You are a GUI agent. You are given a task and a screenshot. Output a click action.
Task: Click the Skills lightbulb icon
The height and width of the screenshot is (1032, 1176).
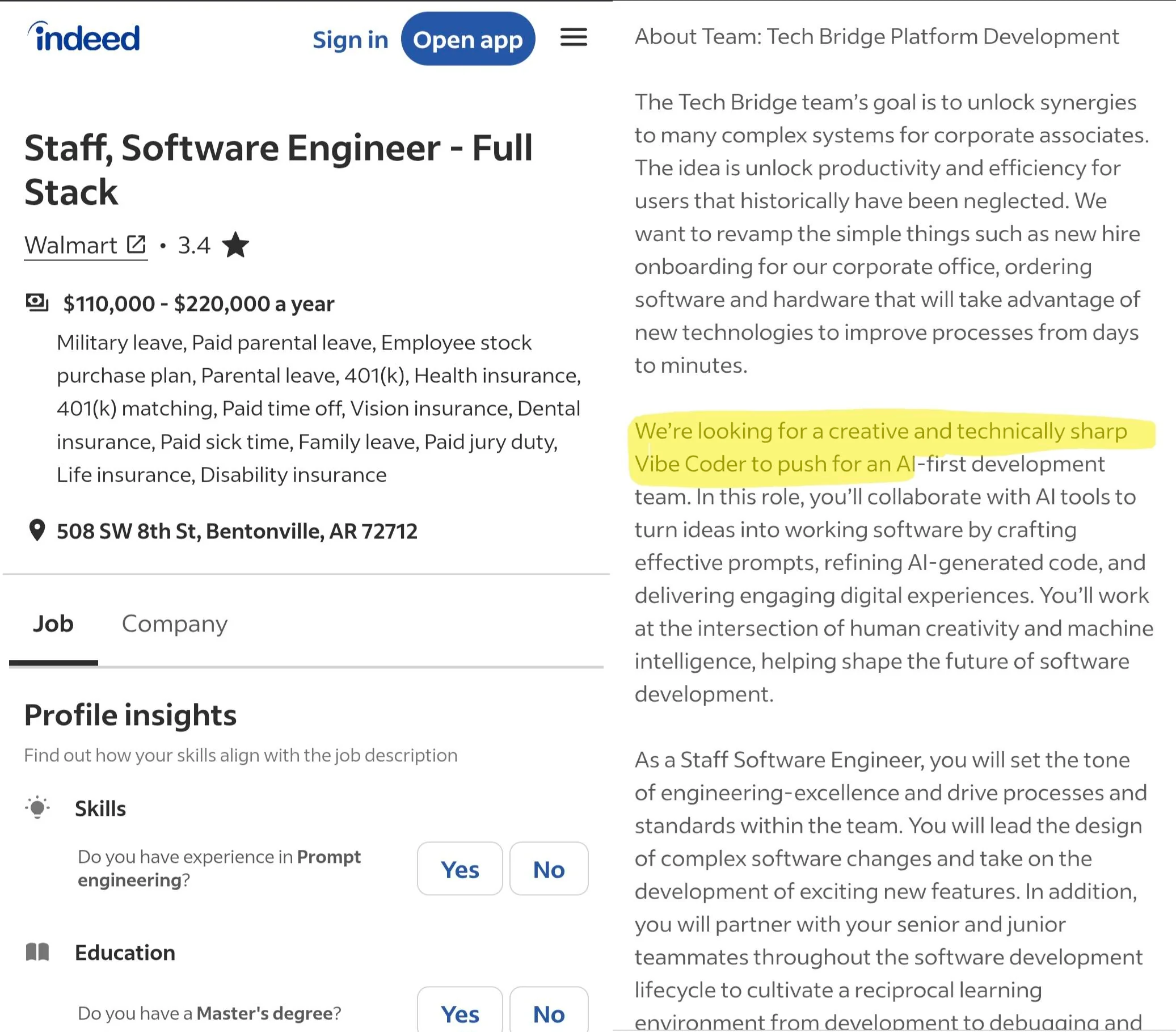tap(37, 808)
